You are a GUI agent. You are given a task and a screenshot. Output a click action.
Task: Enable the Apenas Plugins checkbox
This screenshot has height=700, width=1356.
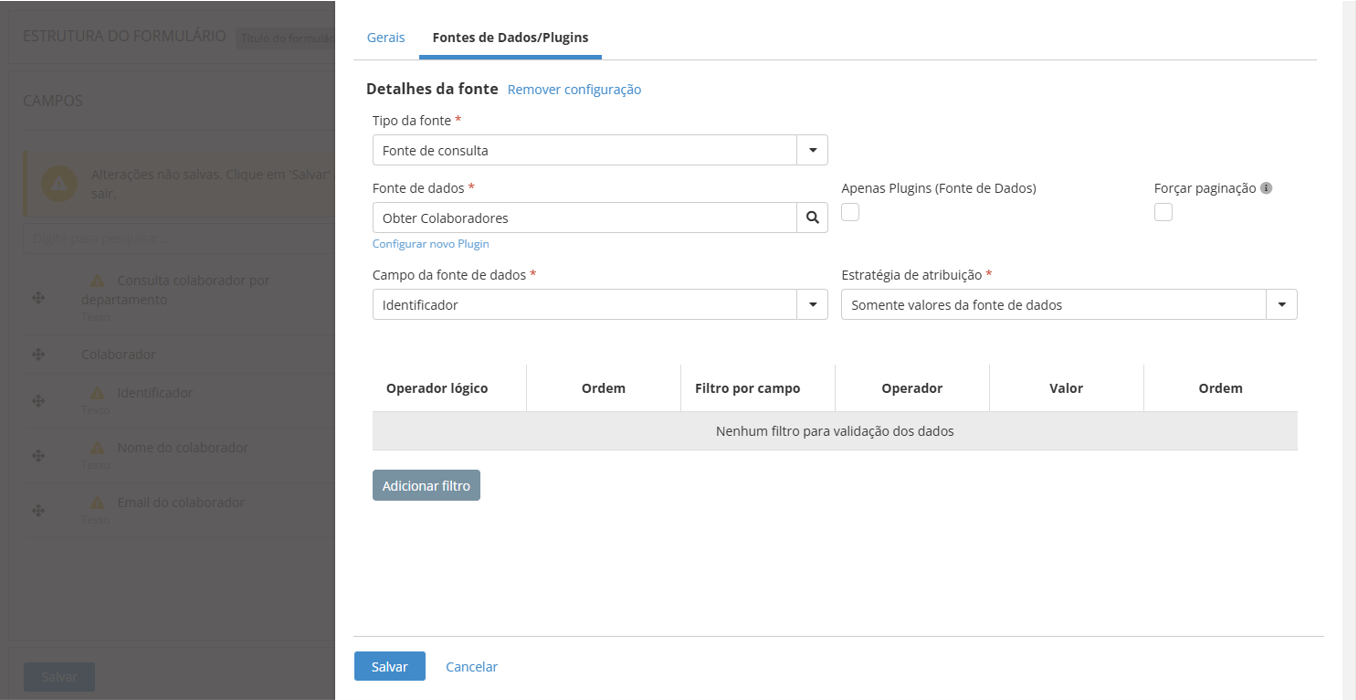(850, 212)
